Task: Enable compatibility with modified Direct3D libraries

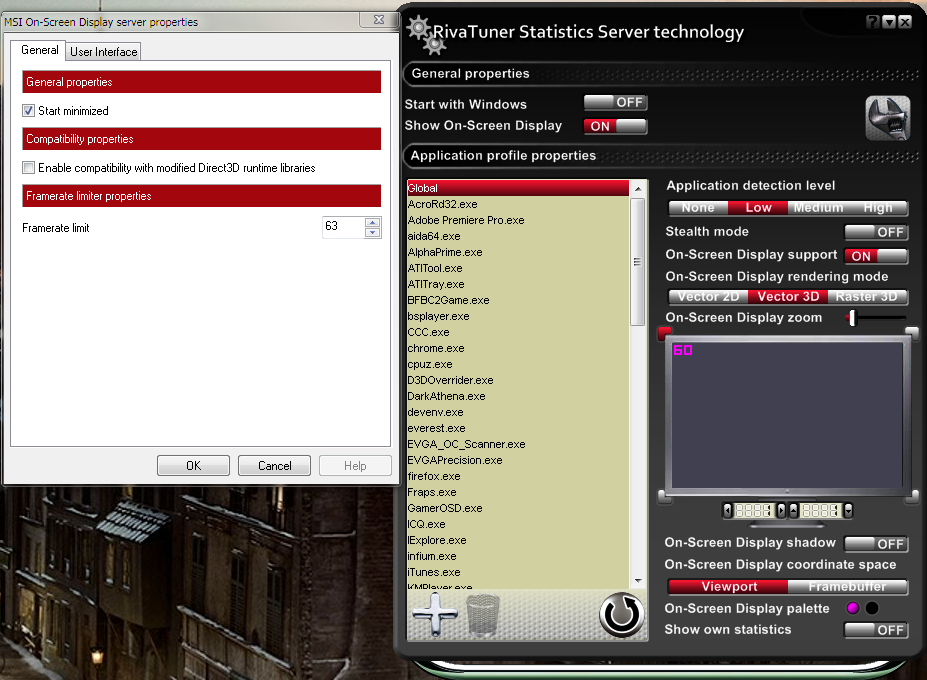Action: [28, 167]
